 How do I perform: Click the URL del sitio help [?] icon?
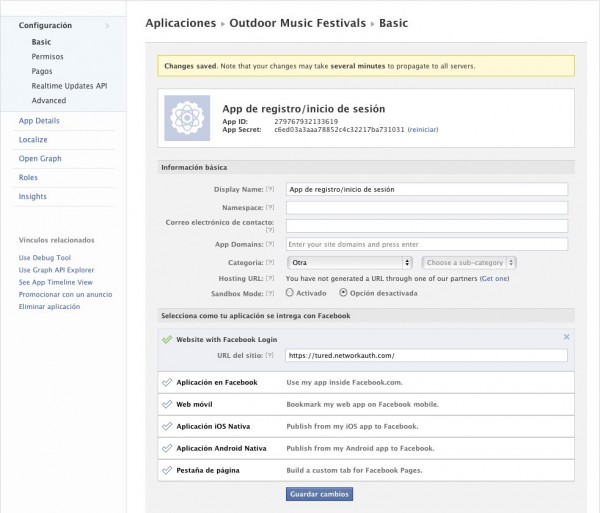pyautogui.click(x=269, y=355)
